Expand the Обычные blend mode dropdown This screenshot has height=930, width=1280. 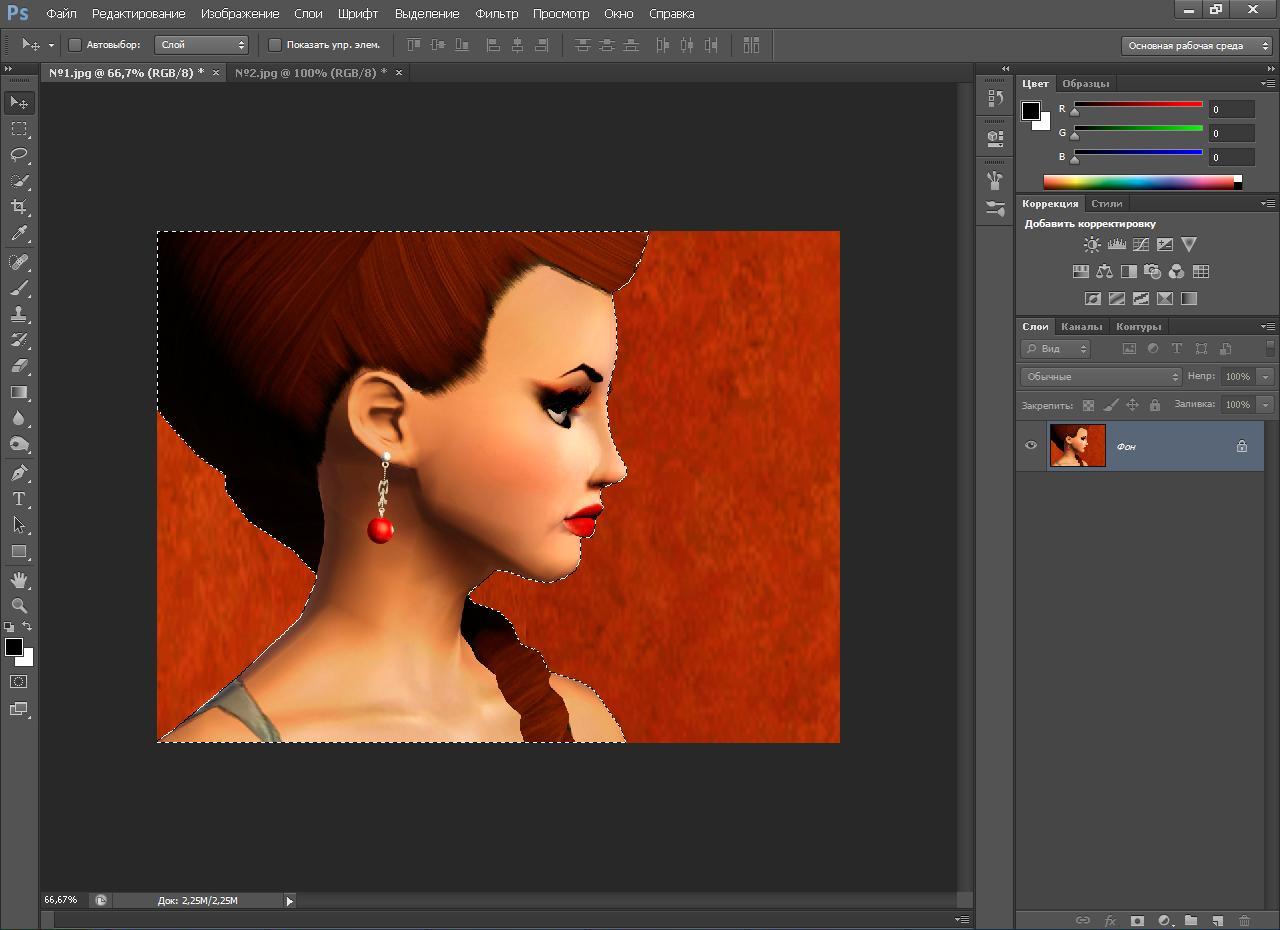[1101, 377]
